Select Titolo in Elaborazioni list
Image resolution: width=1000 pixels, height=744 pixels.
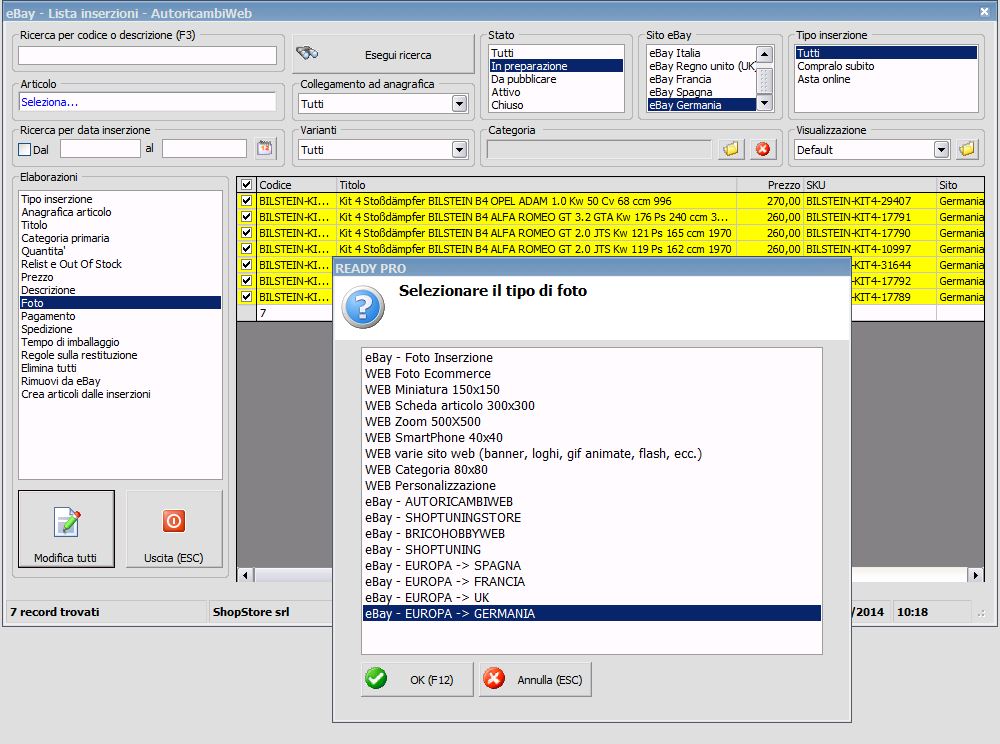tap(121, 225)
